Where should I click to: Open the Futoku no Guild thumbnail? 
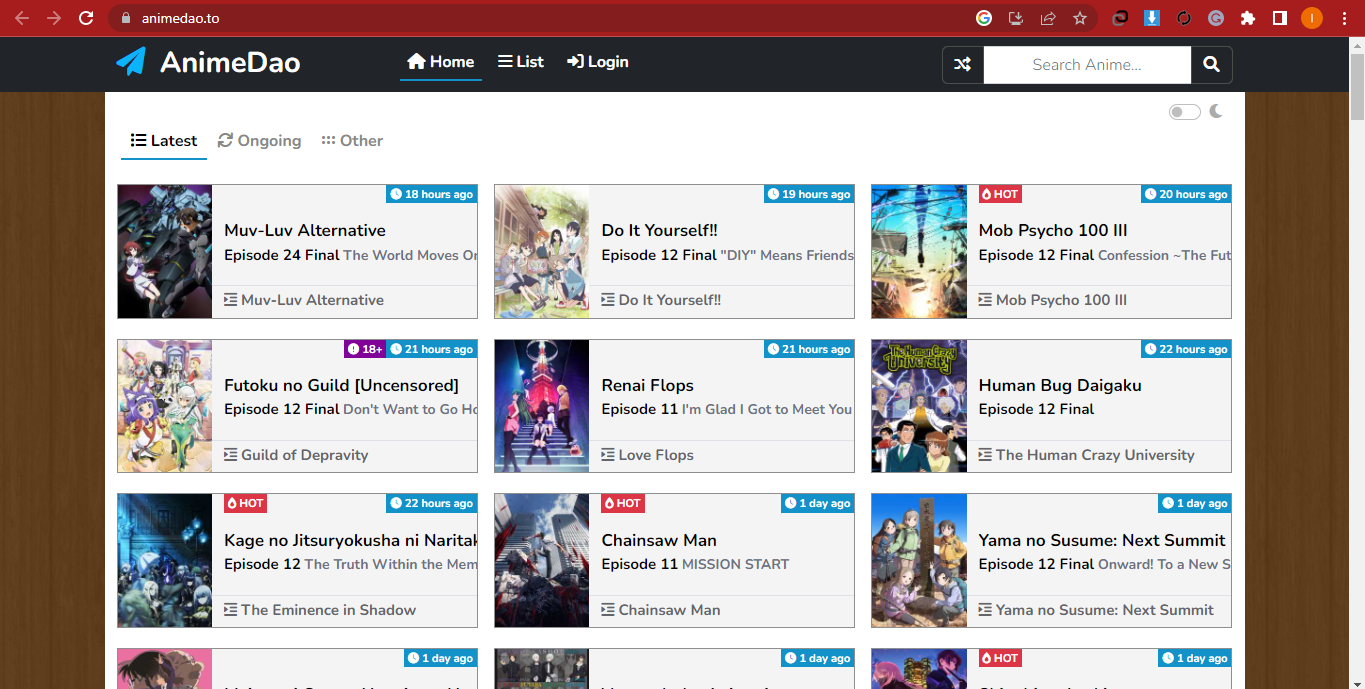(x=165, y=406)
